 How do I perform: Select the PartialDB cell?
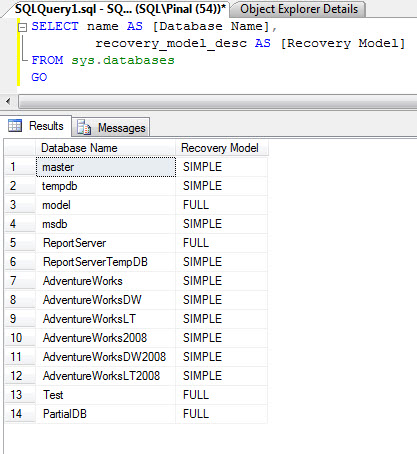tap(106, 414)
